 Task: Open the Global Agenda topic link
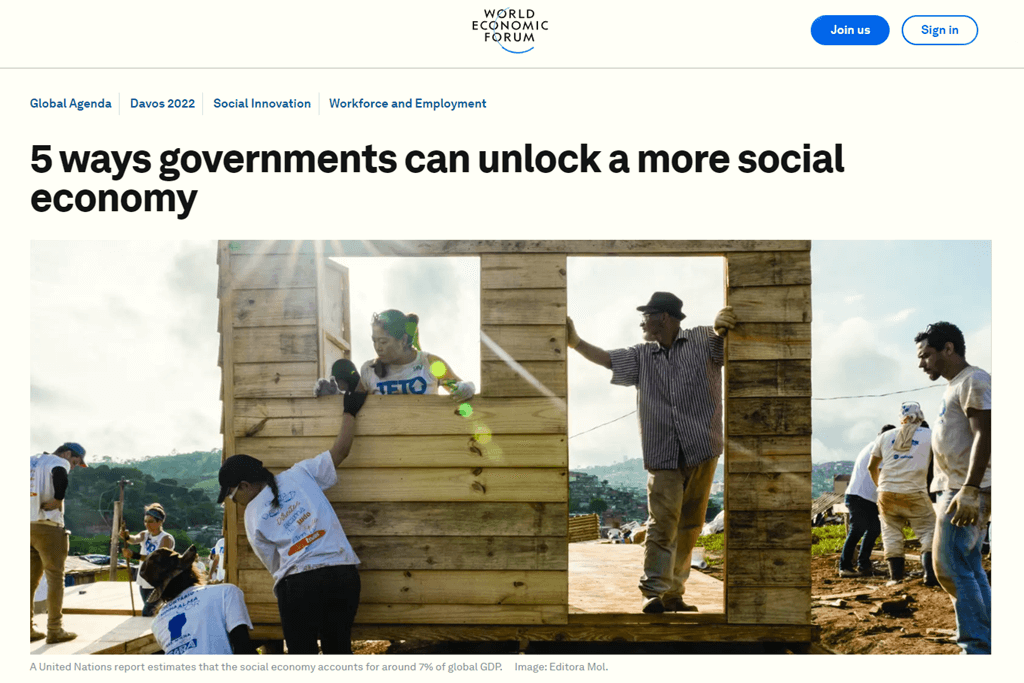71,103
